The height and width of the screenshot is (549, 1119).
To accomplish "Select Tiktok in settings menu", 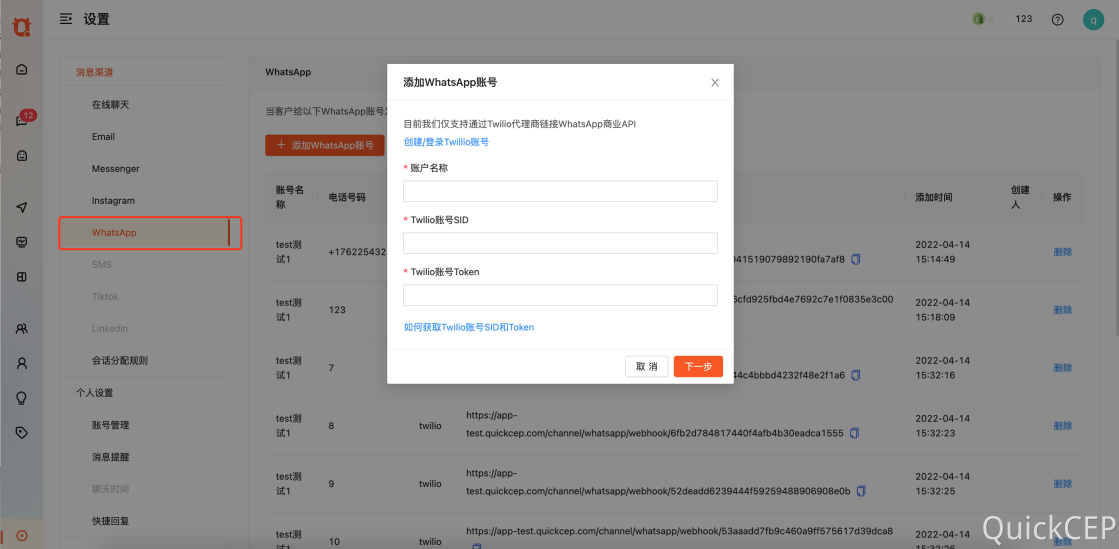I will click(105, 296).
